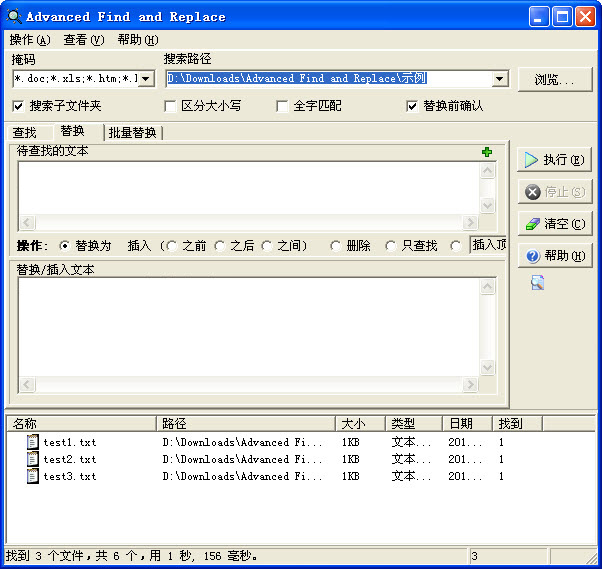Viewport: 602px width, 569px height.
Task: Select the 删除 radio option
Action: (335, 246)
